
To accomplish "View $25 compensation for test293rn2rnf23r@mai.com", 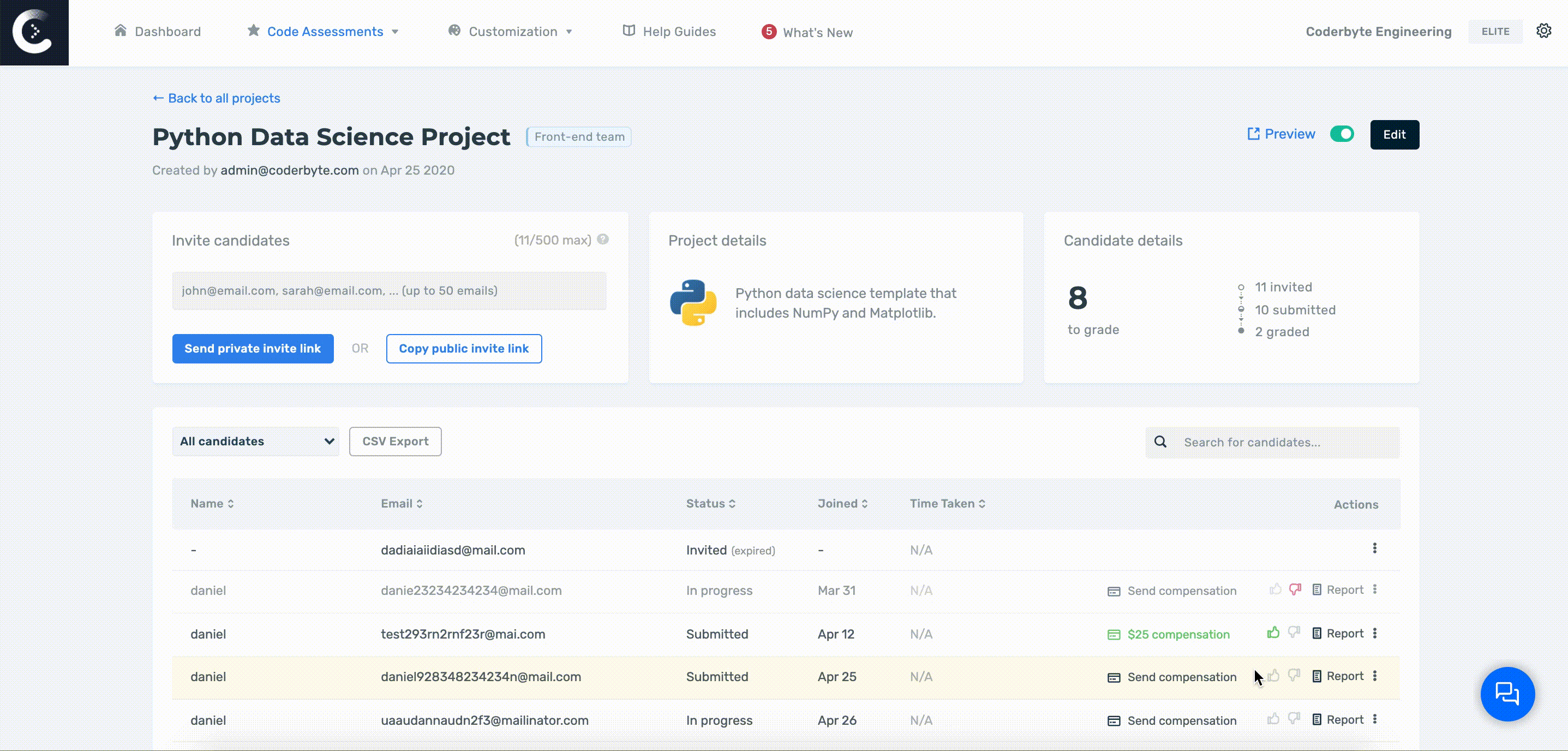I will tap(1168, 634).
